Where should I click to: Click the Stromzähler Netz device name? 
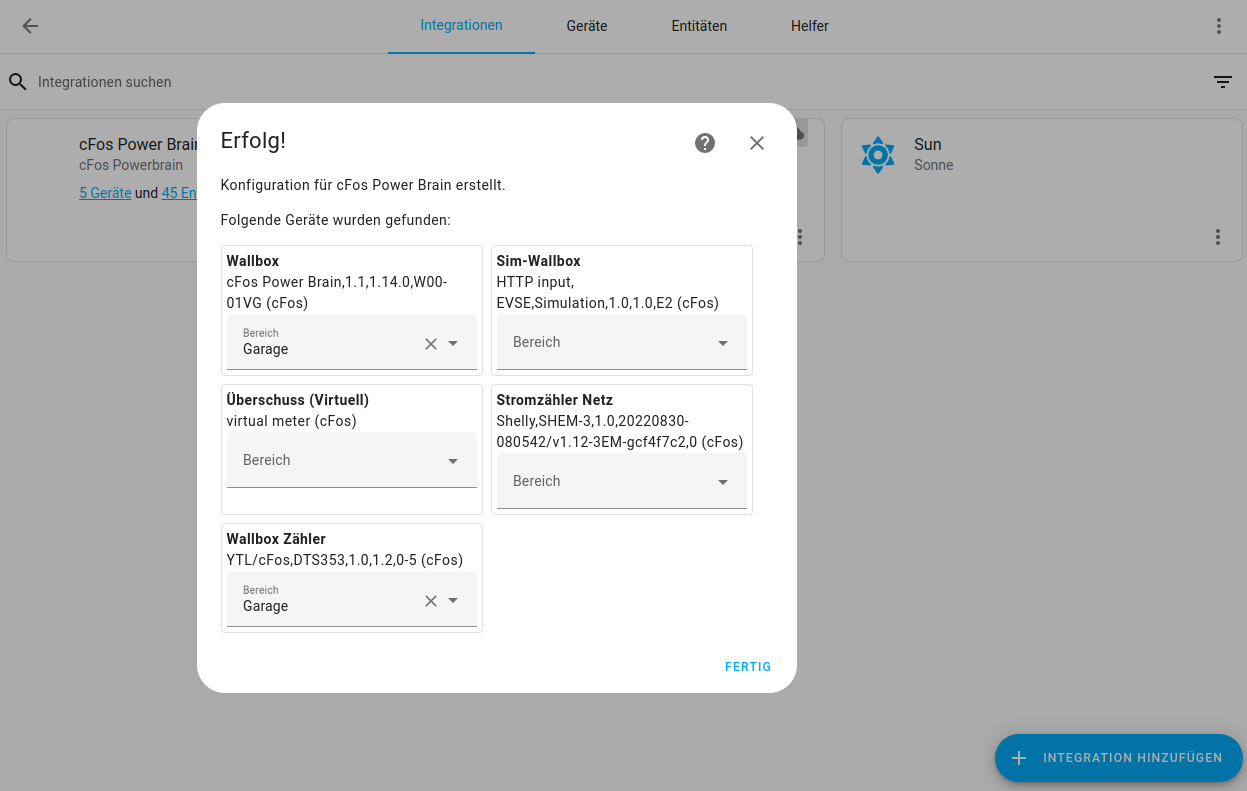(x=554, y=400)
